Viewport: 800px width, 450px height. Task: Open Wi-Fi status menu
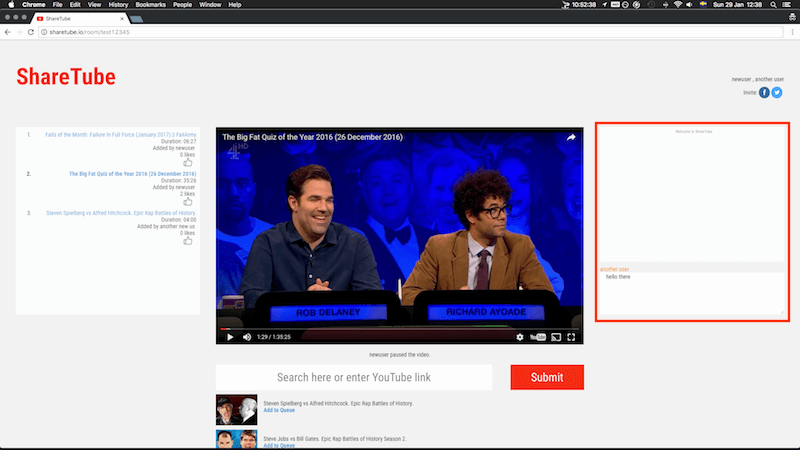click(x=678, y=5)
